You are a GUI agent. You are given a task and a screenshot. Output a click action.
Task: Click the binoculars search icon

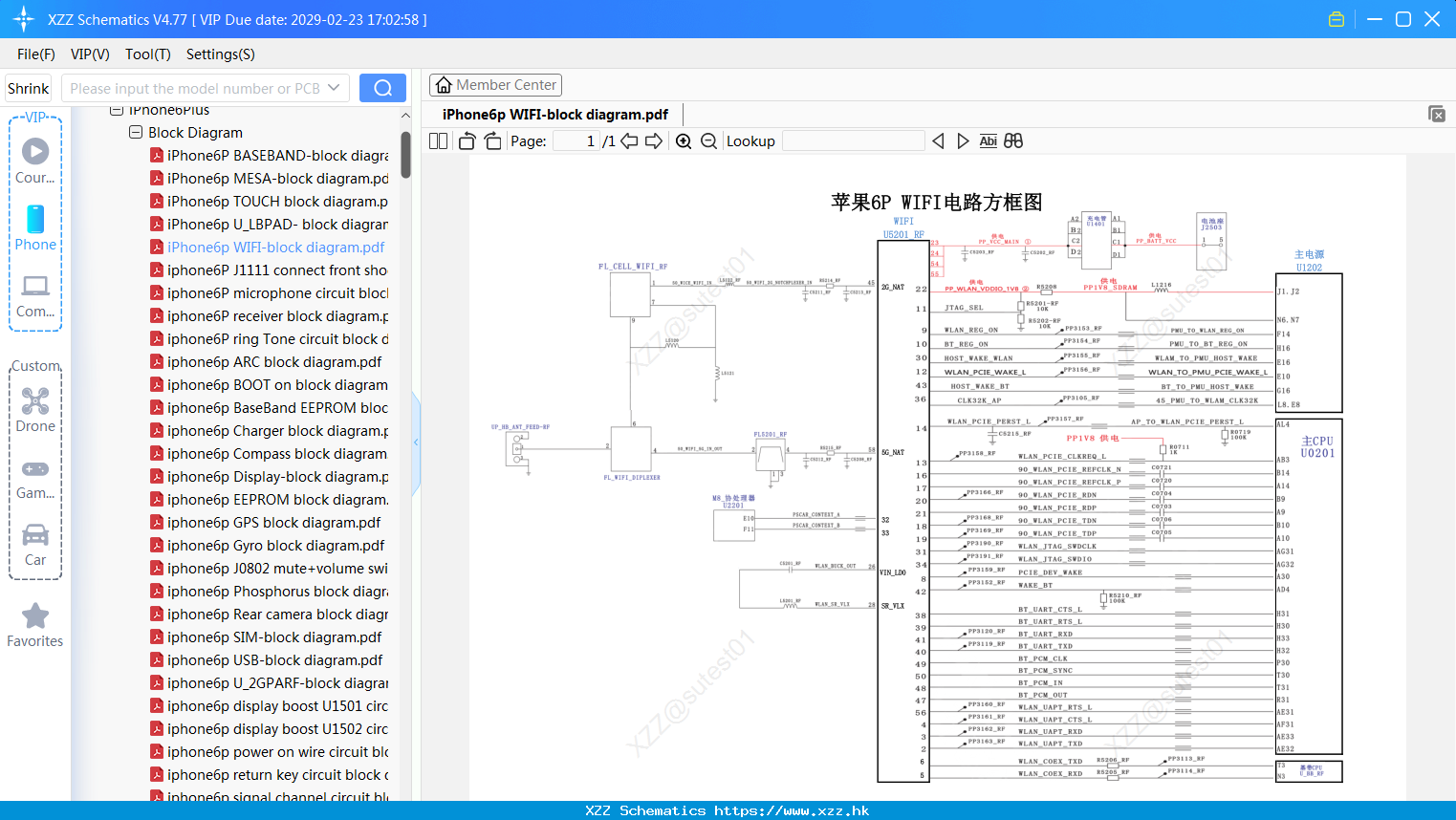(x=1013, y=140)
